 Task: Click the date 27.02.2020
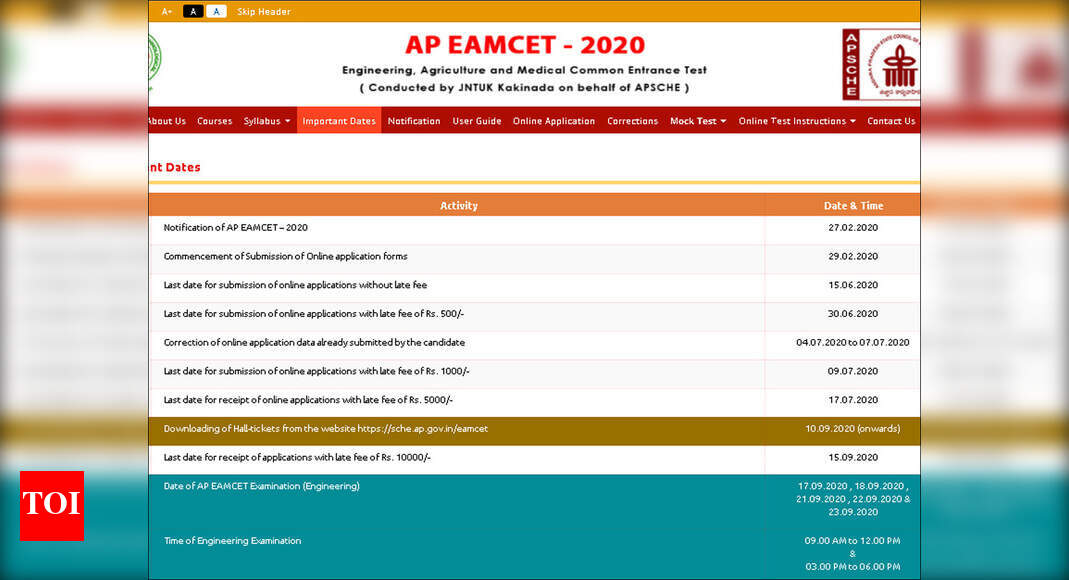pos(853,228)
